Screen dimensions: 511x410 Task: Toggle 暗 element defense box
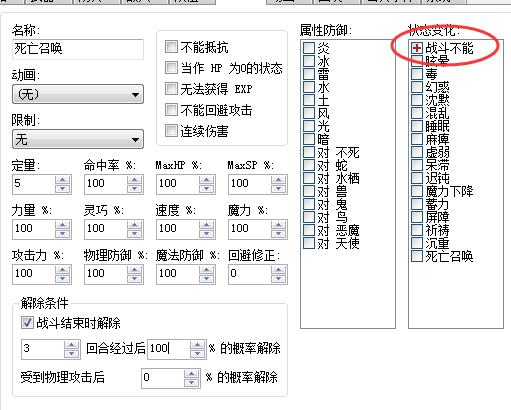point(309,139)
